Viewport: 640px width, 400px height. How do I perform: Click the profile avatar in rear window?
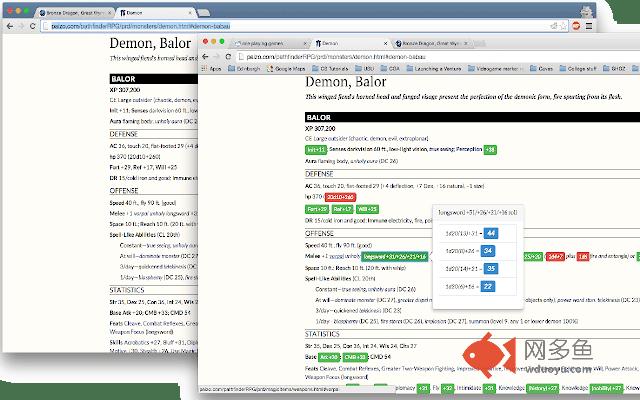pos(587,11)
